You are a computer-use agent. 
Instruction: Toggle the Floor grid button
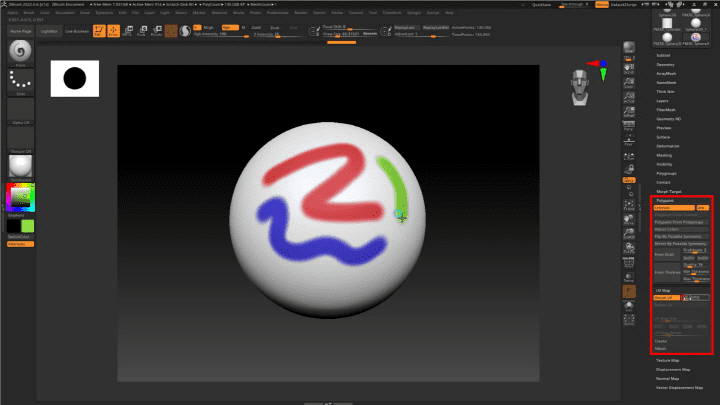[x=629, y=140]
